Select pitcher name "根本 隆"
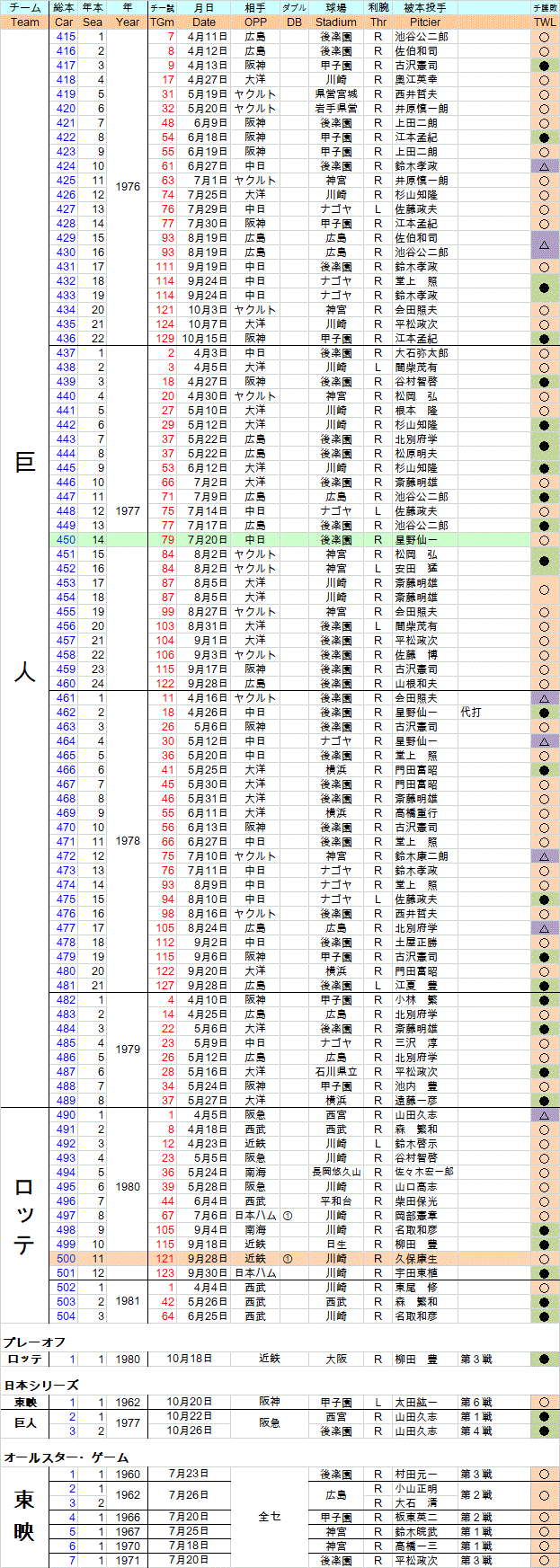 pyautogui.click(x=416, y=411)
